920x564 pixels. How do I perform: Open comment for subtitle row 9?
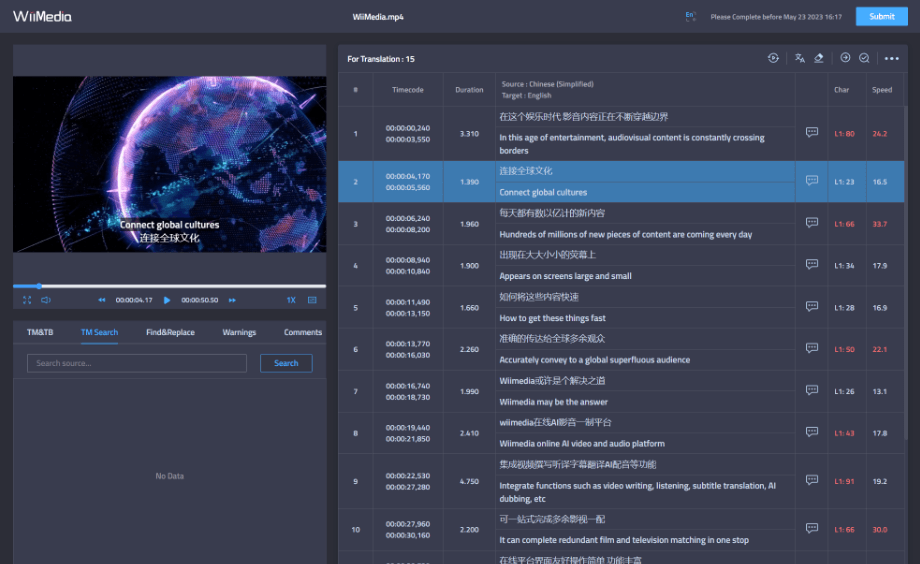tap(811, 480)
